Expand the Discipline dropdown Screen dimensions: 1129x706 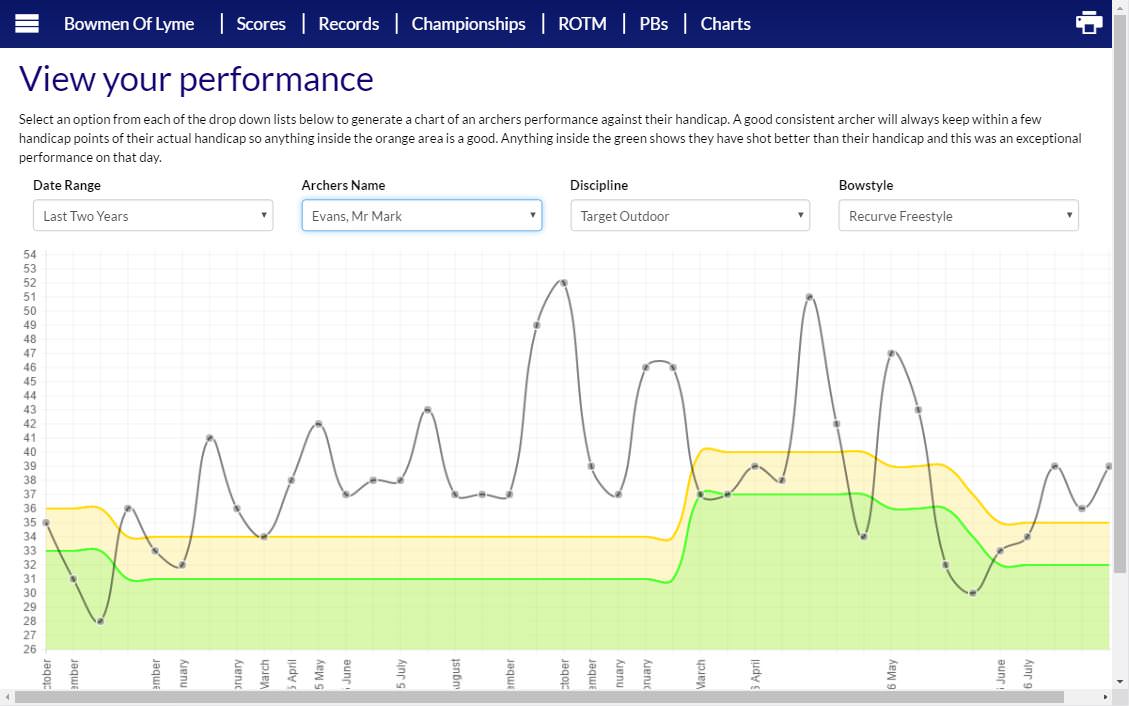pos(690,215)
